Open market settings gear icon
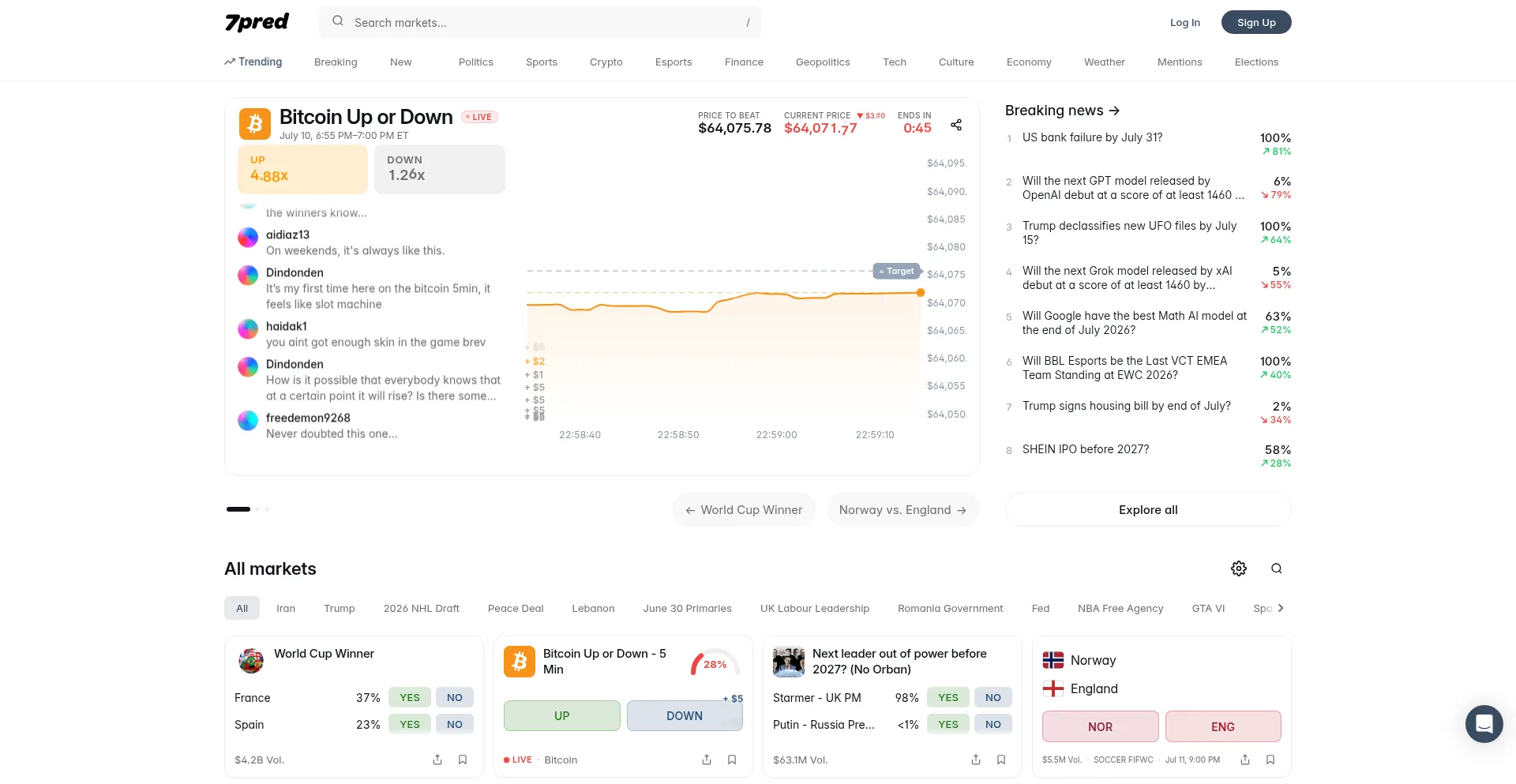Image resolution: width=1516 pixels, height=784 pixels. pyautogui.click(x=1239, y=568)
